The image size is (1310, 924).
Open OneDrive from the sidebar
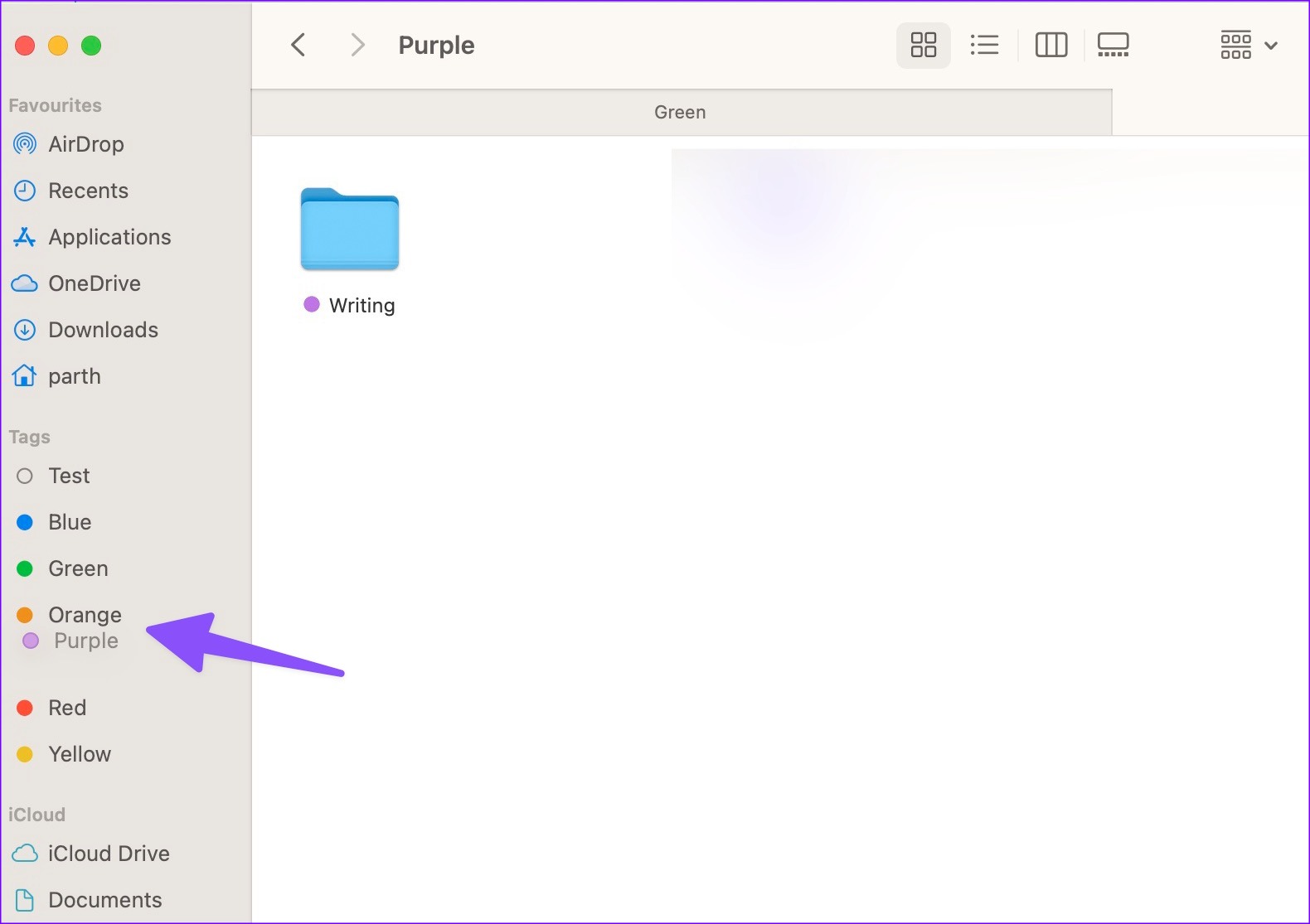pyautogui.click(x=95, y=283)
